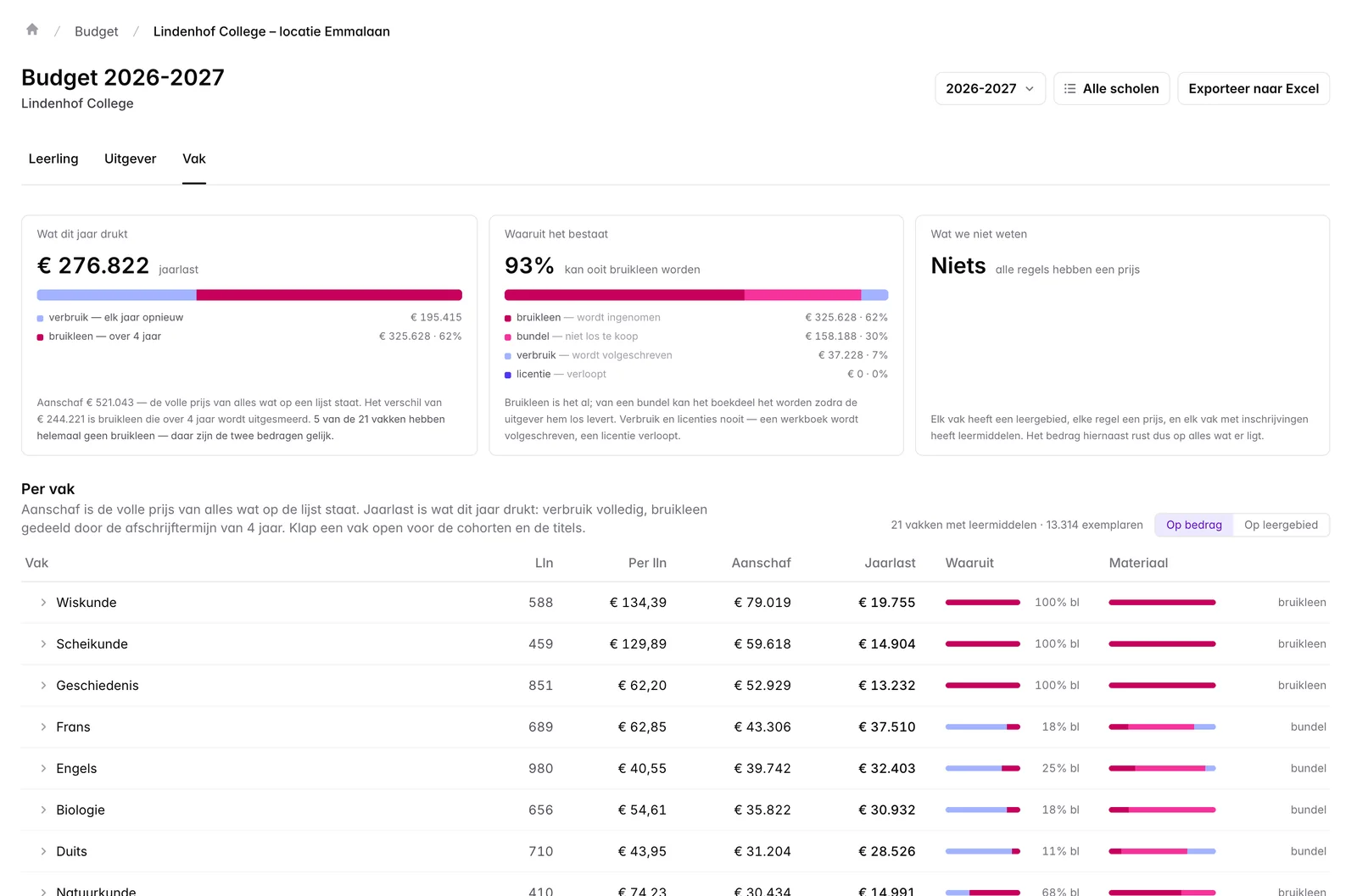Sort by Op leergebied
The image size is (1357, 896).
(x=1281, y=525)
